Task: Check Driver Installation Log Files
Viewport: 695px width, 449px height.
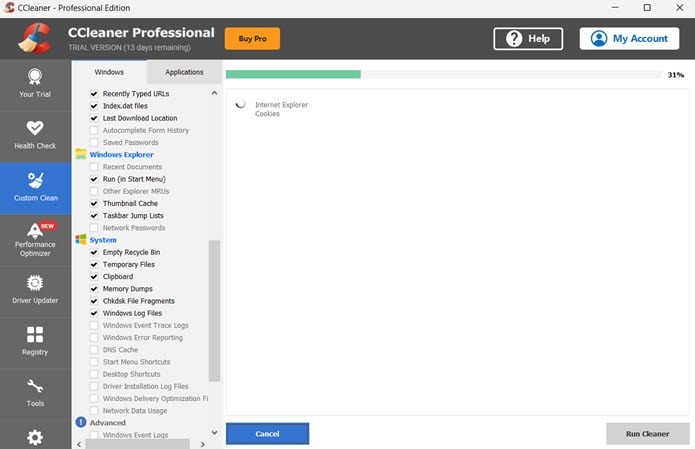Action: pos(94,386)
